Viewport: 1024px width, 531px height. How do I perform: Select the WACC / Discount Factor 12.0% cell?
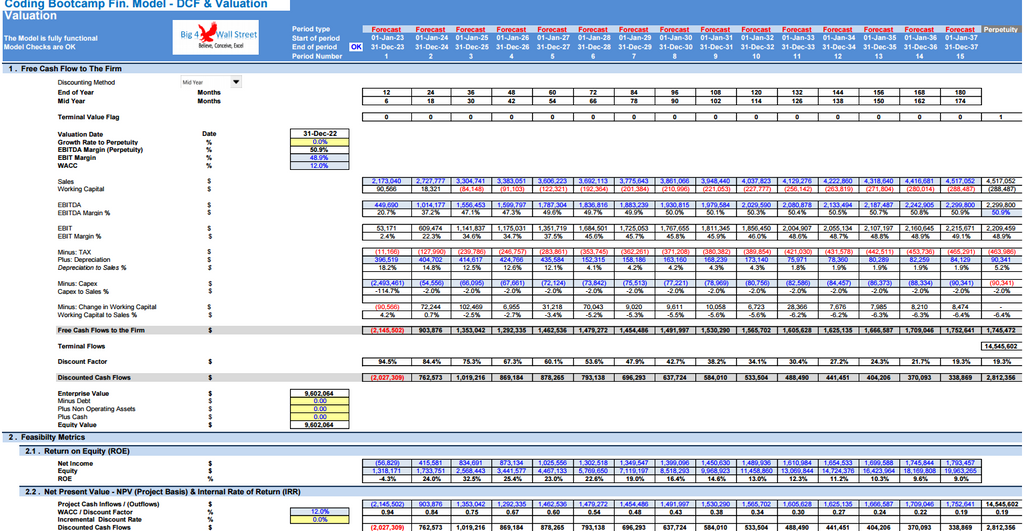(x=319, y=511)
